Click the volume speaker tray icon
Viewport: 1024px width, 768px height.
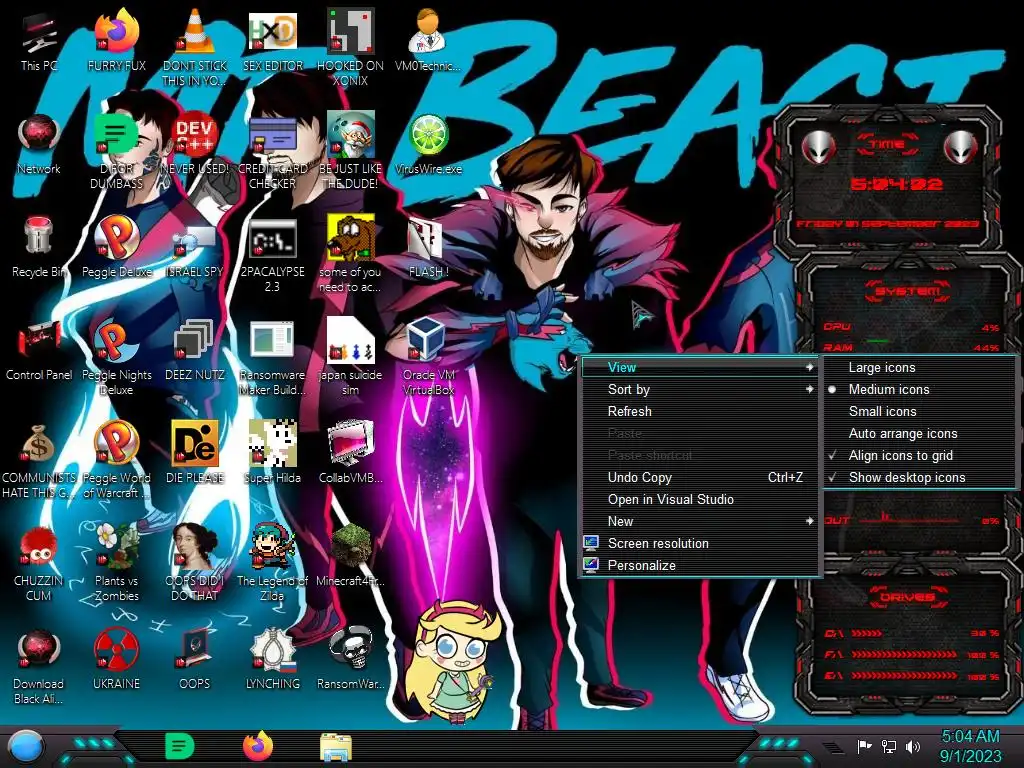[x=913, y=746]
